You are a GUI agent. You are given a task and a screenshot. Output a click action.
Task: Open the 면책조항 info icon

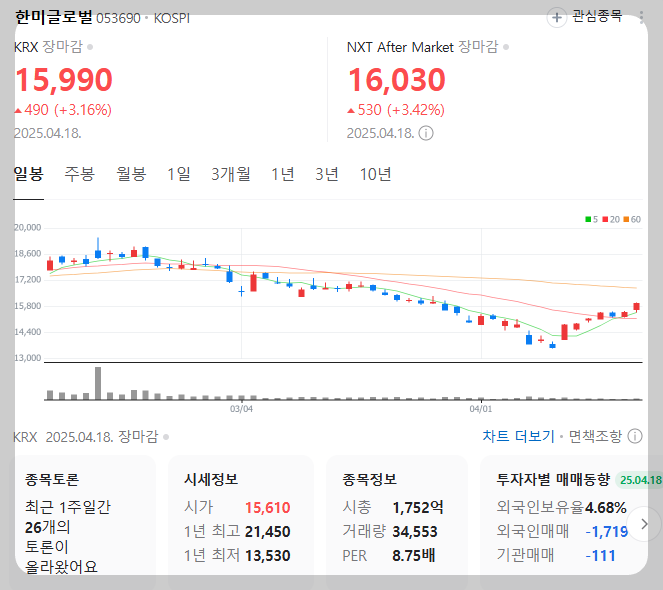[635, 436]
